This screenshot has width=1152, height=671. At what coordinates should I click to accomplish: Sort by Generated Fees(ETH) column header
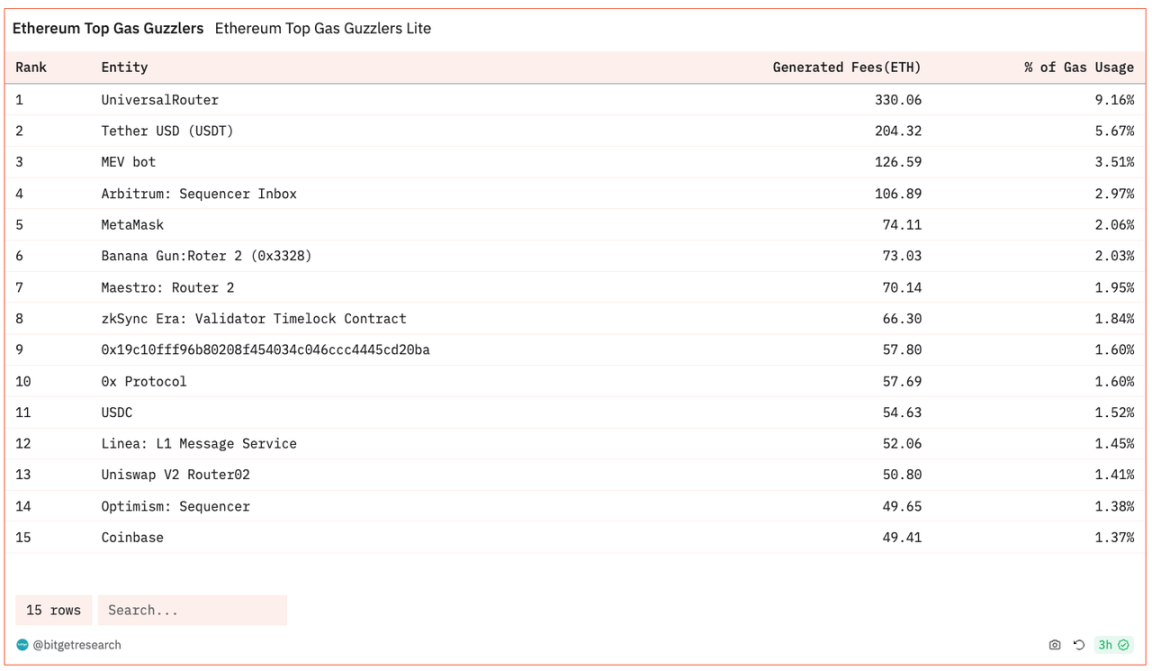(846, 67)
